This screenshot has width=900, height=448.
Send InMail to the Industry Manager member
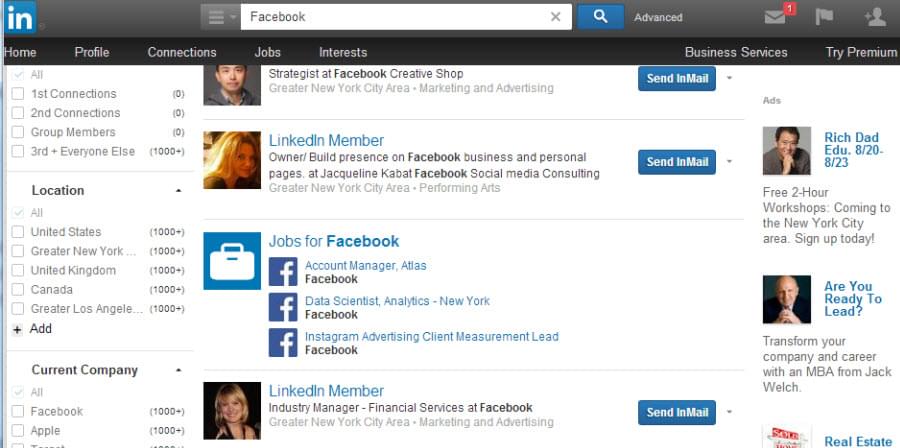pyautogui.click(x=677, y=412)
